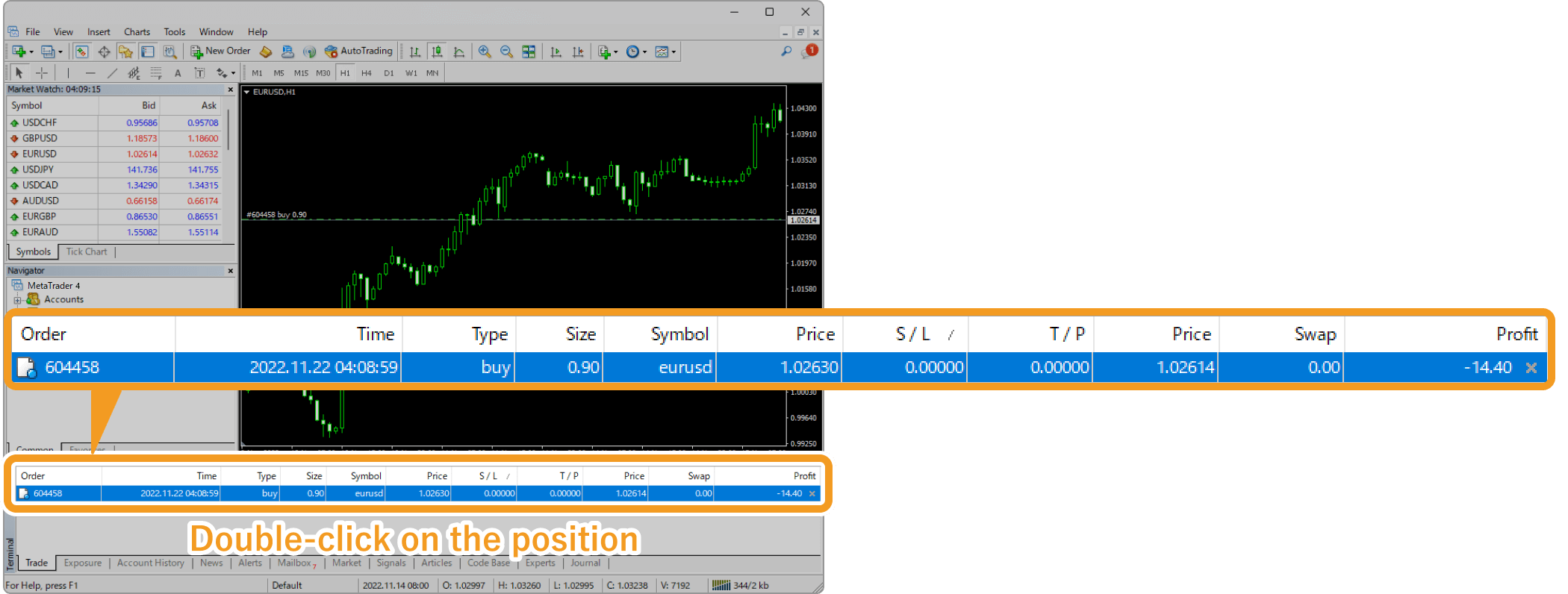This screenshot has height=594, width=1568.
Task: Open the Arrows objects dropdown
Action: (225, 72)
